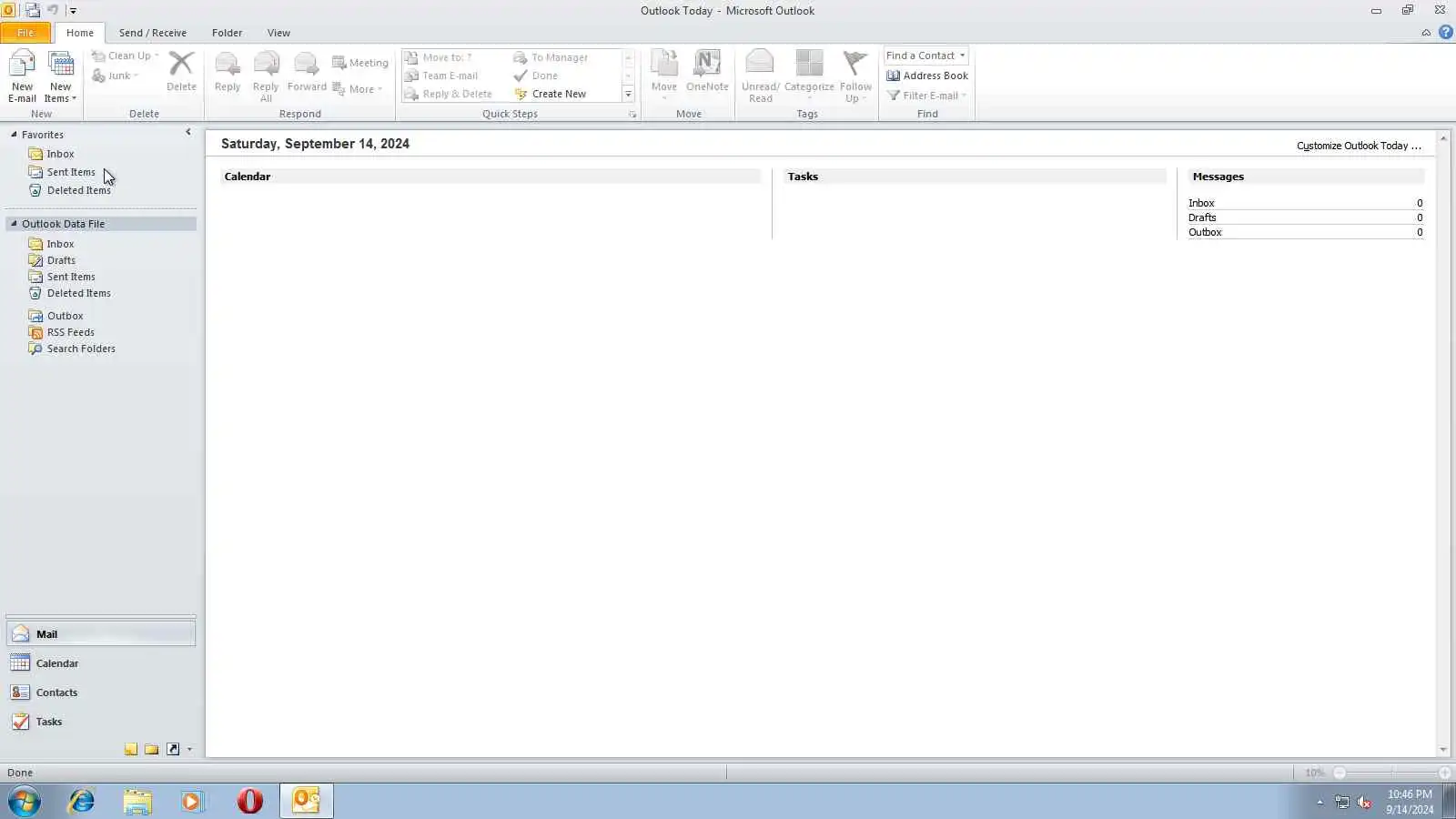Click the Meeting reply button
This screenshot has width=1456, height=819.
[360, 63]
